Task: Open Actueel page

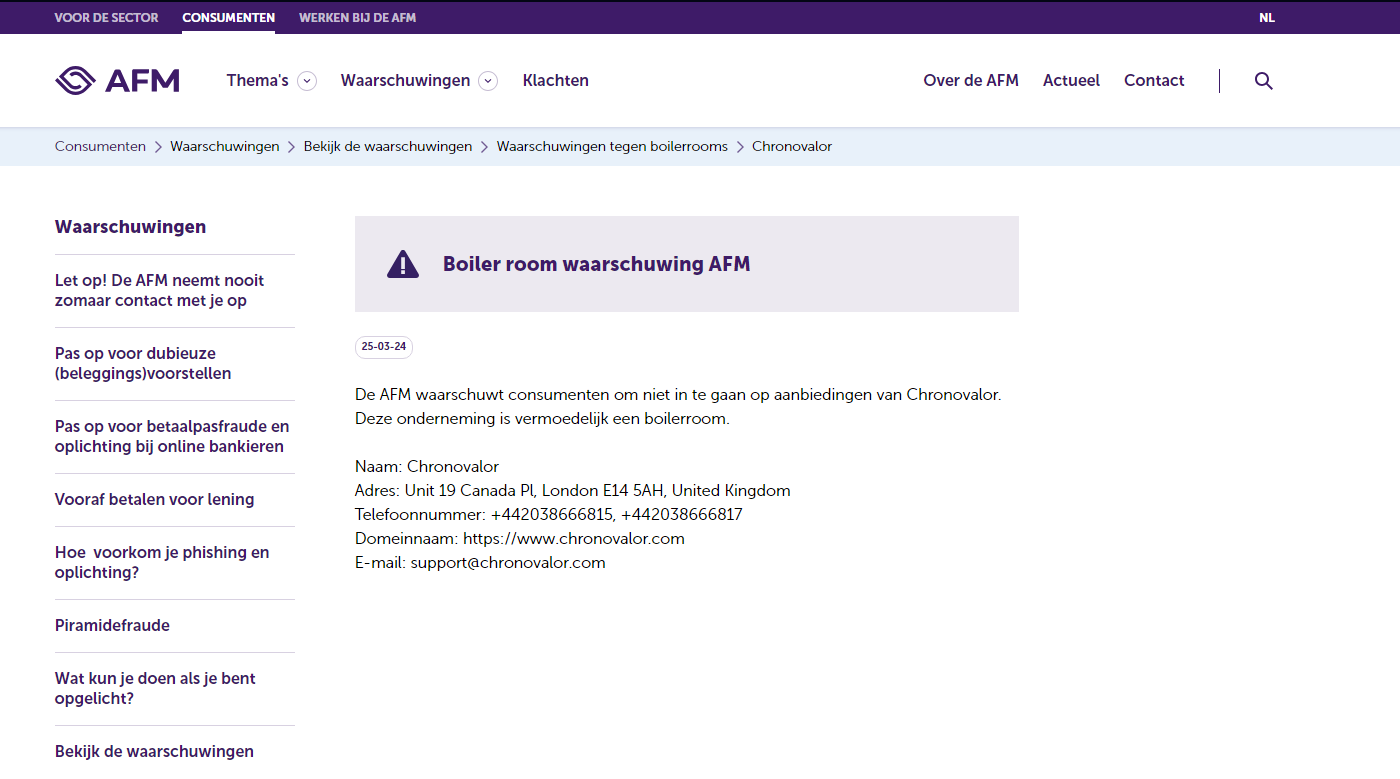Action: 1071,81
